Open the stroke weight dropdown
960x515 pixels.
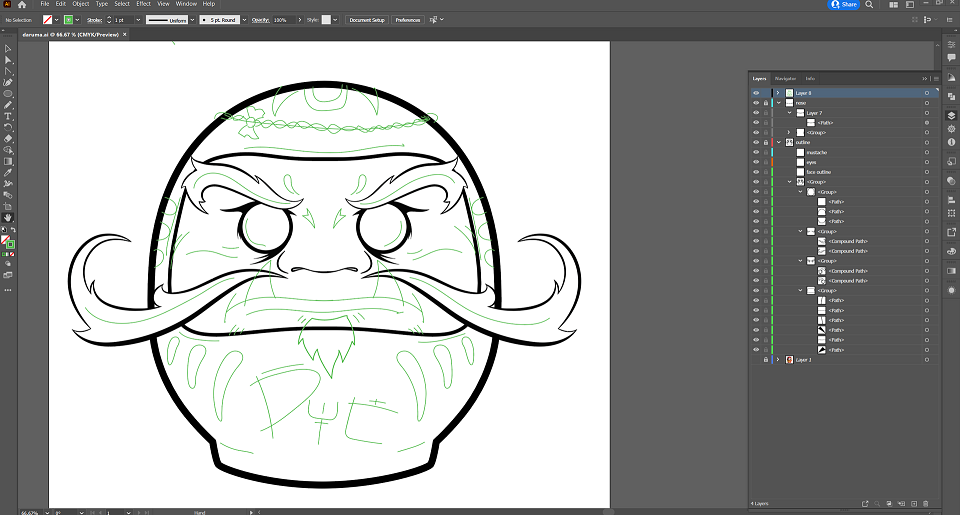pos(138,20)
